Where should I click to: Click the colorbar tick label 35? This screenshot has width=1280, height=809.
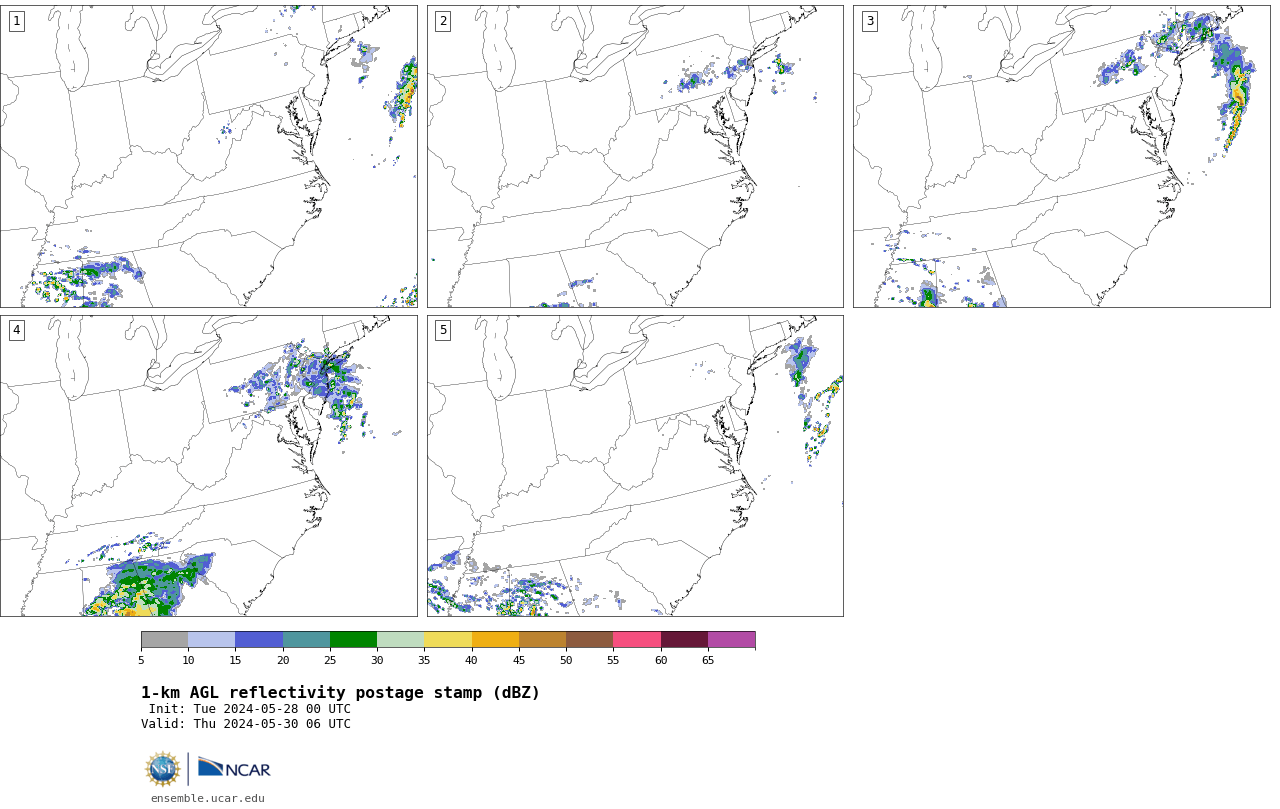[x=424, y=660]
